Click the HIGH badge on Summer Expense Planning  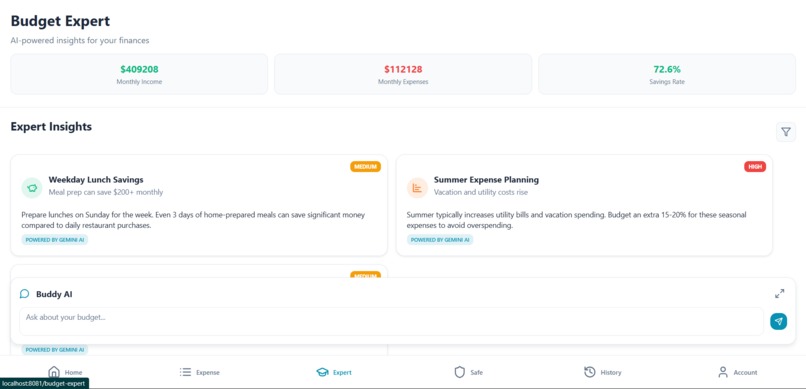coord(755,166)
